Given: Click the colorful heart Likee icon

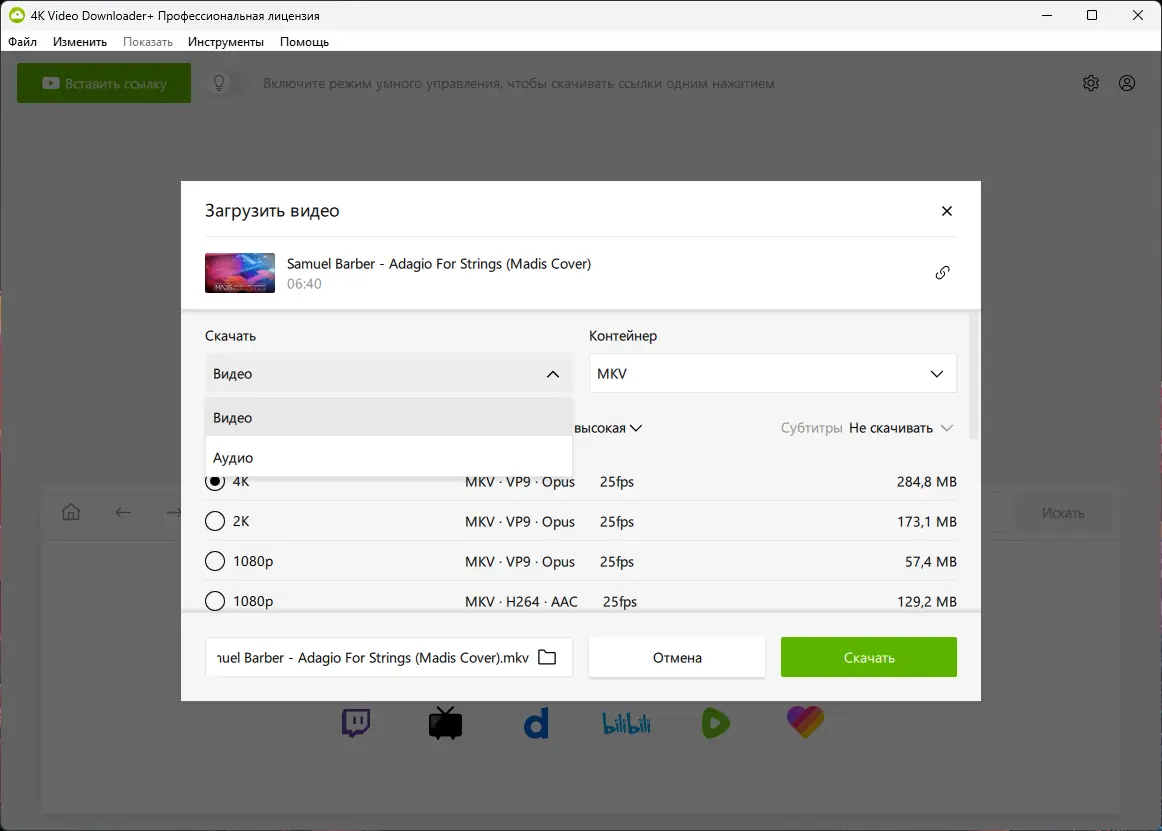Looking at the screenshot, I should point(806,723).
